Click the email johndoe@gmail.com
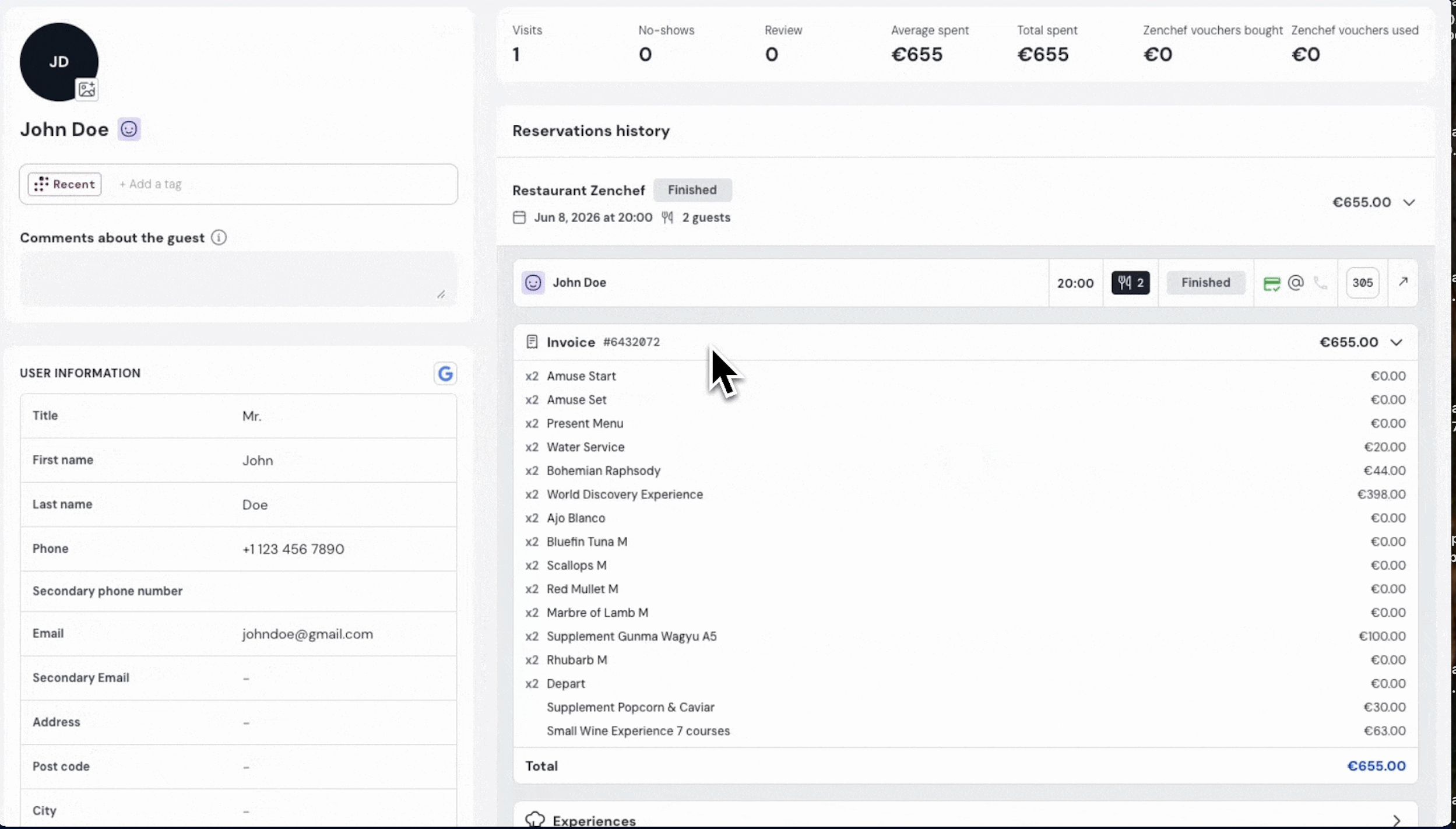 pos(308,634)
